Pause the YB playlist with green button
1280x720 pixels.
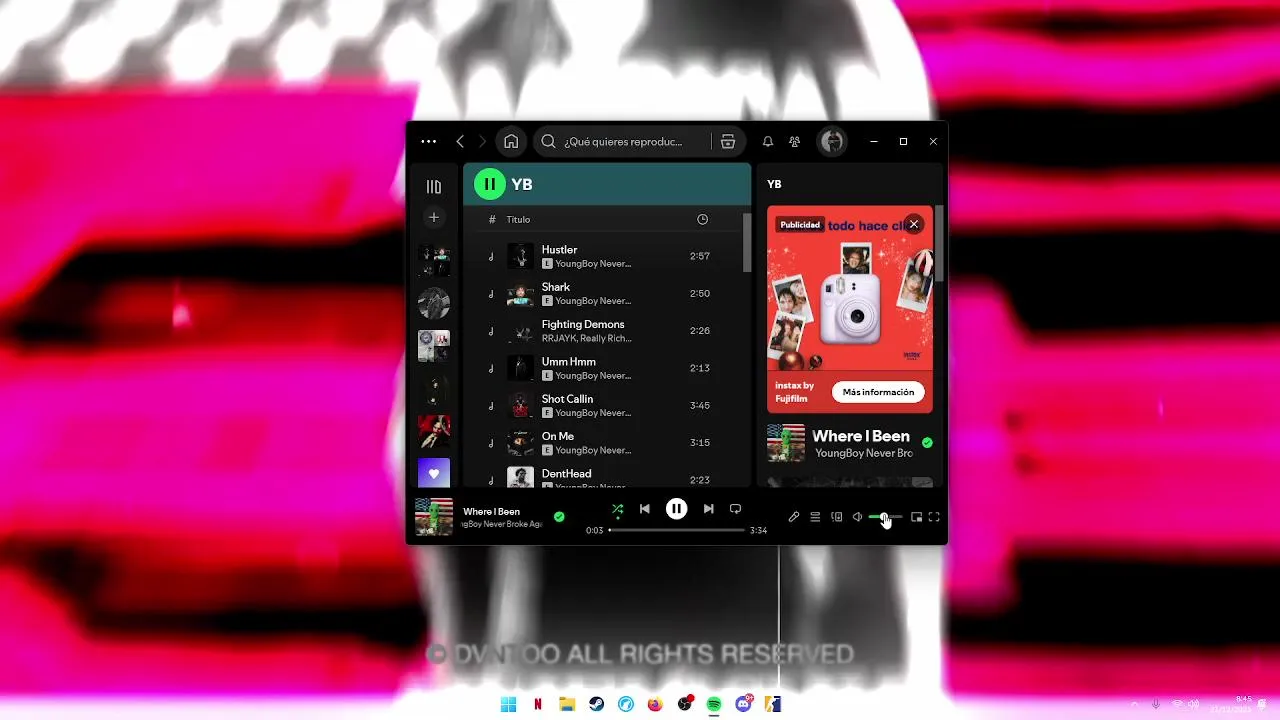pos(490,184)
